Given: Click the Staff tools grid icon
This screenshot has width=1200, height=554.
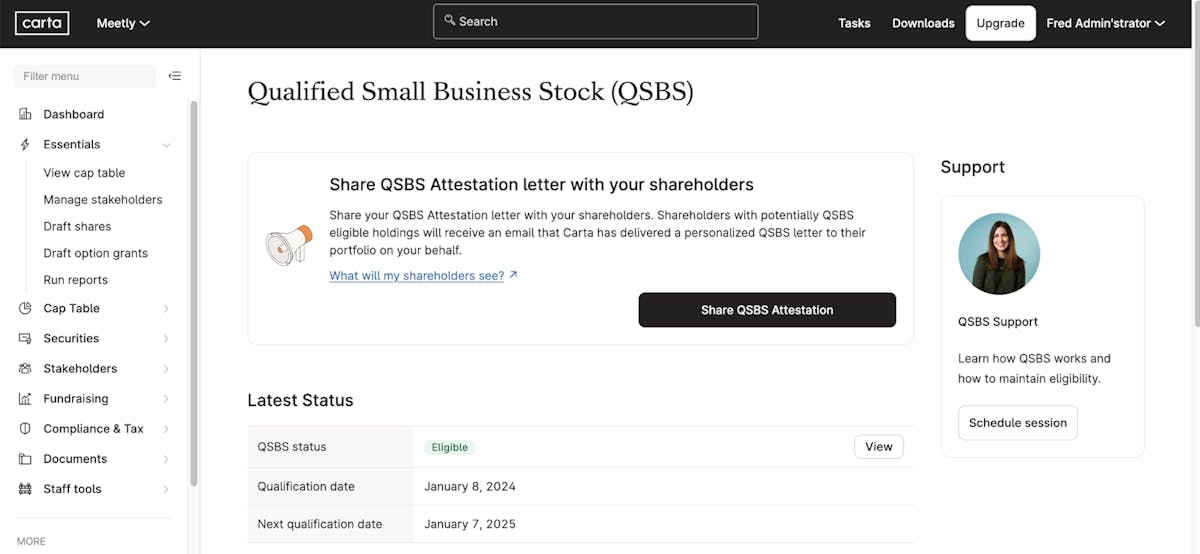Looking at the screenshot, I should coord(25,489).
